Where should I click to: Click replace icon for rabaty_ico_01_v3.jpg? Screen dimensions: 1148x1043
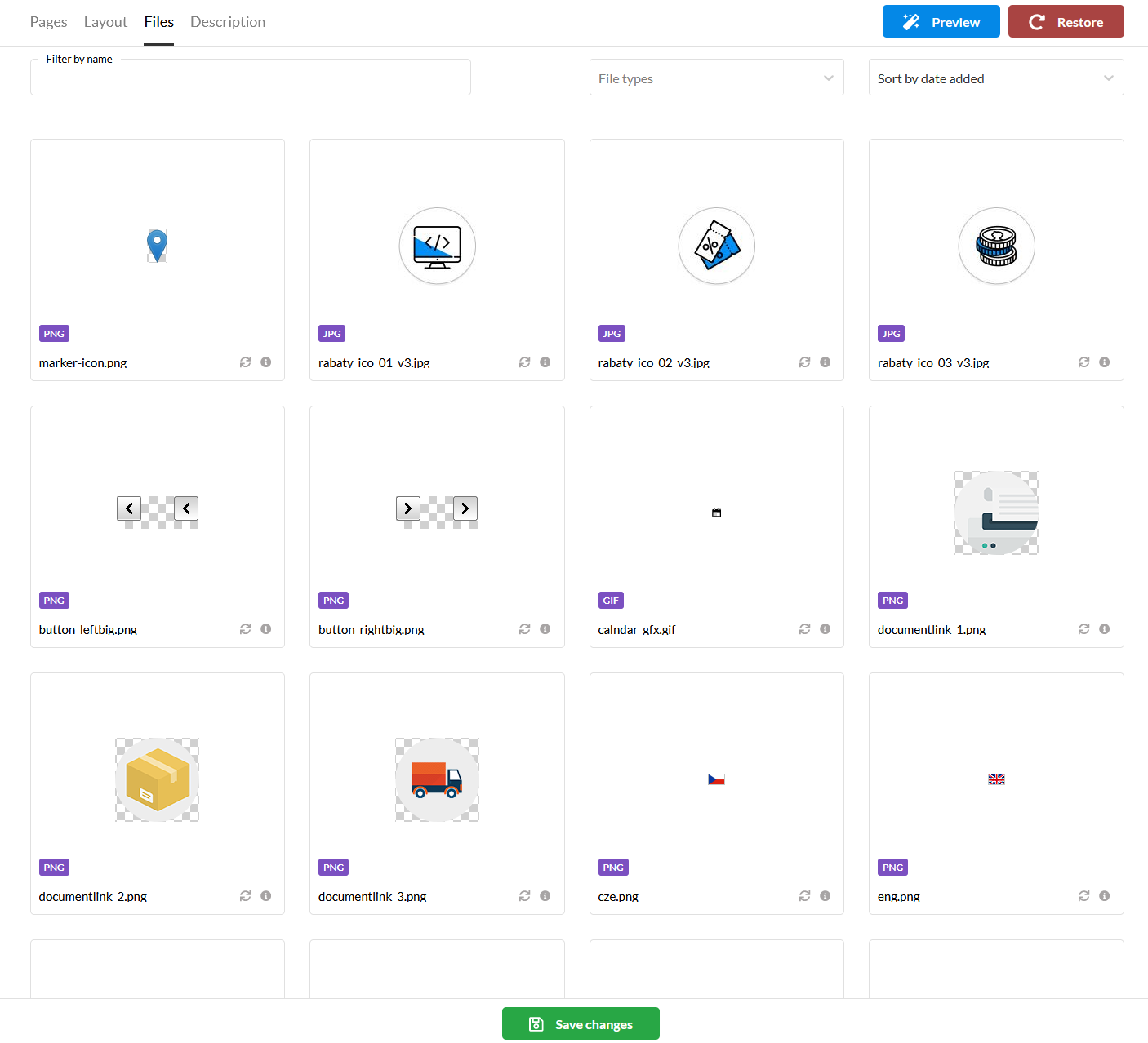tap(525, 362)
